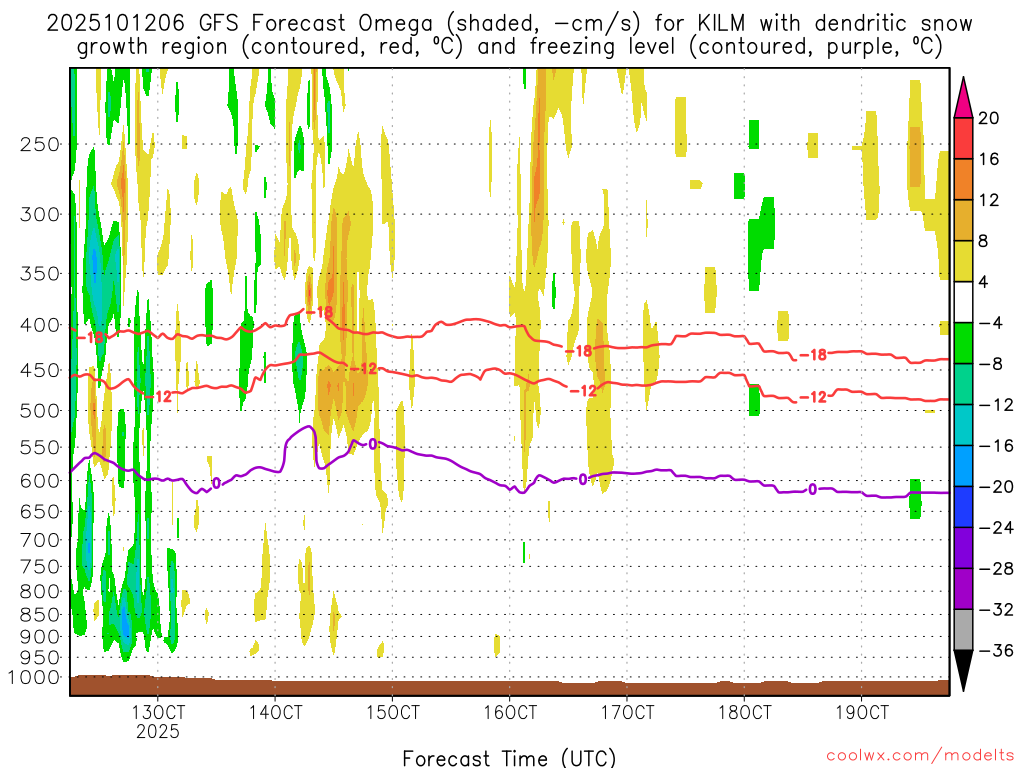This screenshot has width=1024, height=768.
Task: Click the purple 0 freezing level label near 150CT
Action: [373, 444]
